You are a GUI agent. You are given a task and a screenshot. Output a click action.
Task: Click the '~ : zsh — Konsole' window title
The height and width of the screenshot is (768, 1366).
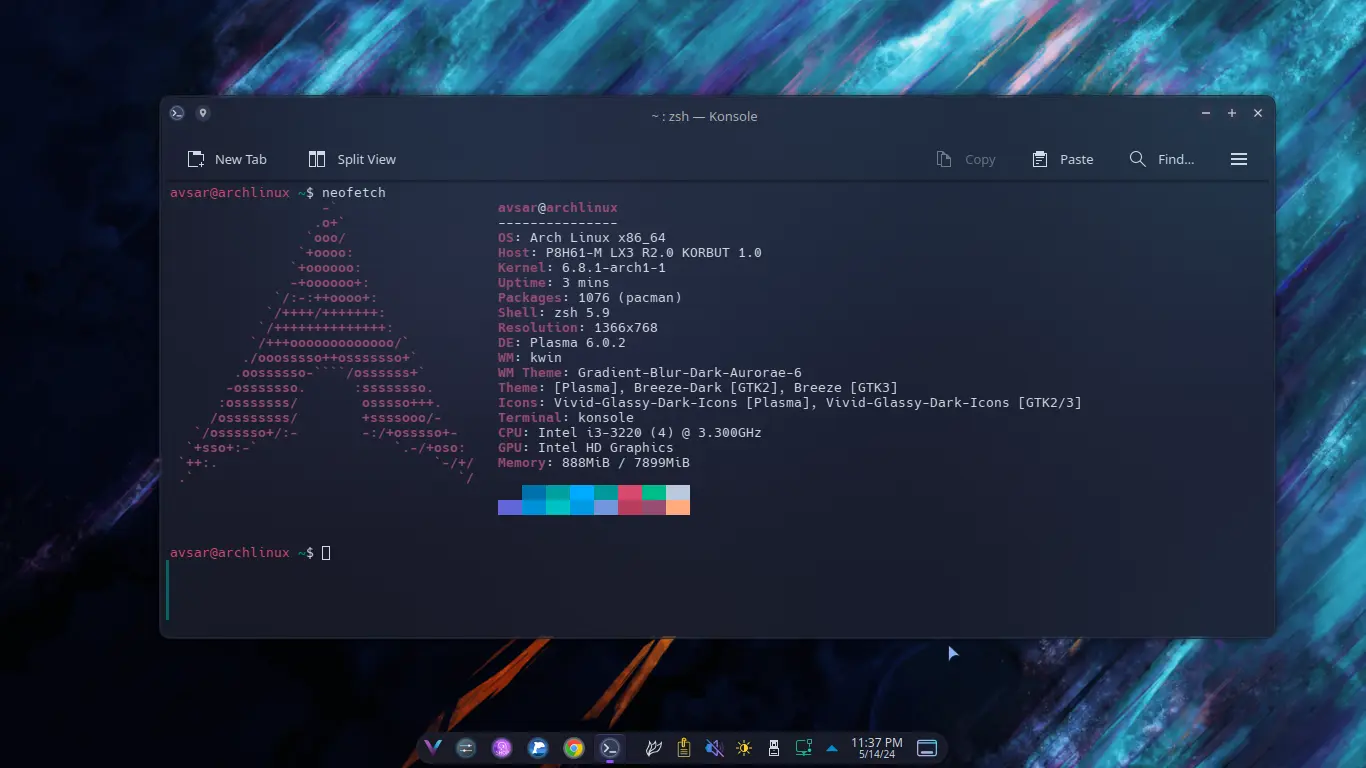pos(704,116)
